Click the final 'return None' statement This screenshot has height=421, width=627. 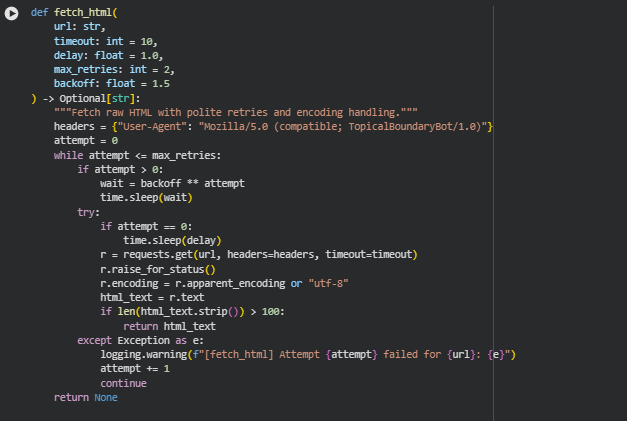coord(85,397)
